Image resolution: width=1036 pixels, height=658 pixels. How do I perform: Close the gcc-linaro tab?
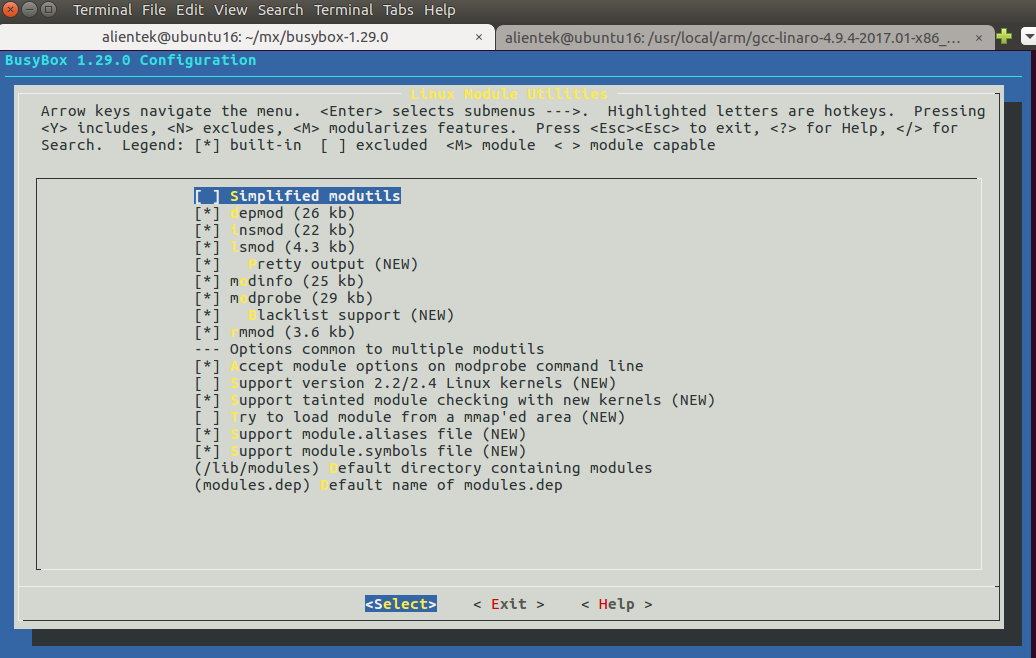point(979,38)
